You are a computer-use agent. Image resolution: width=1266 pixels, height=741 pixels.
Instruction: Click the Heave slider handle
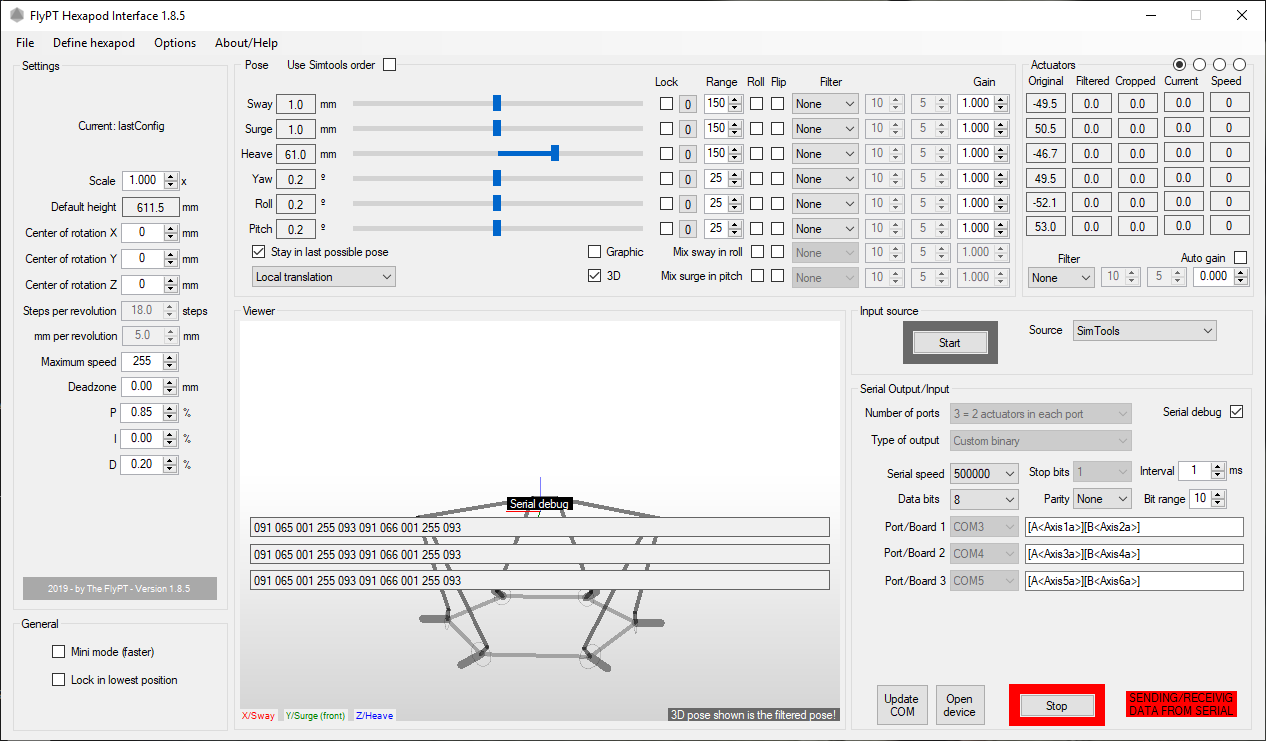click(x=554, y=153)
